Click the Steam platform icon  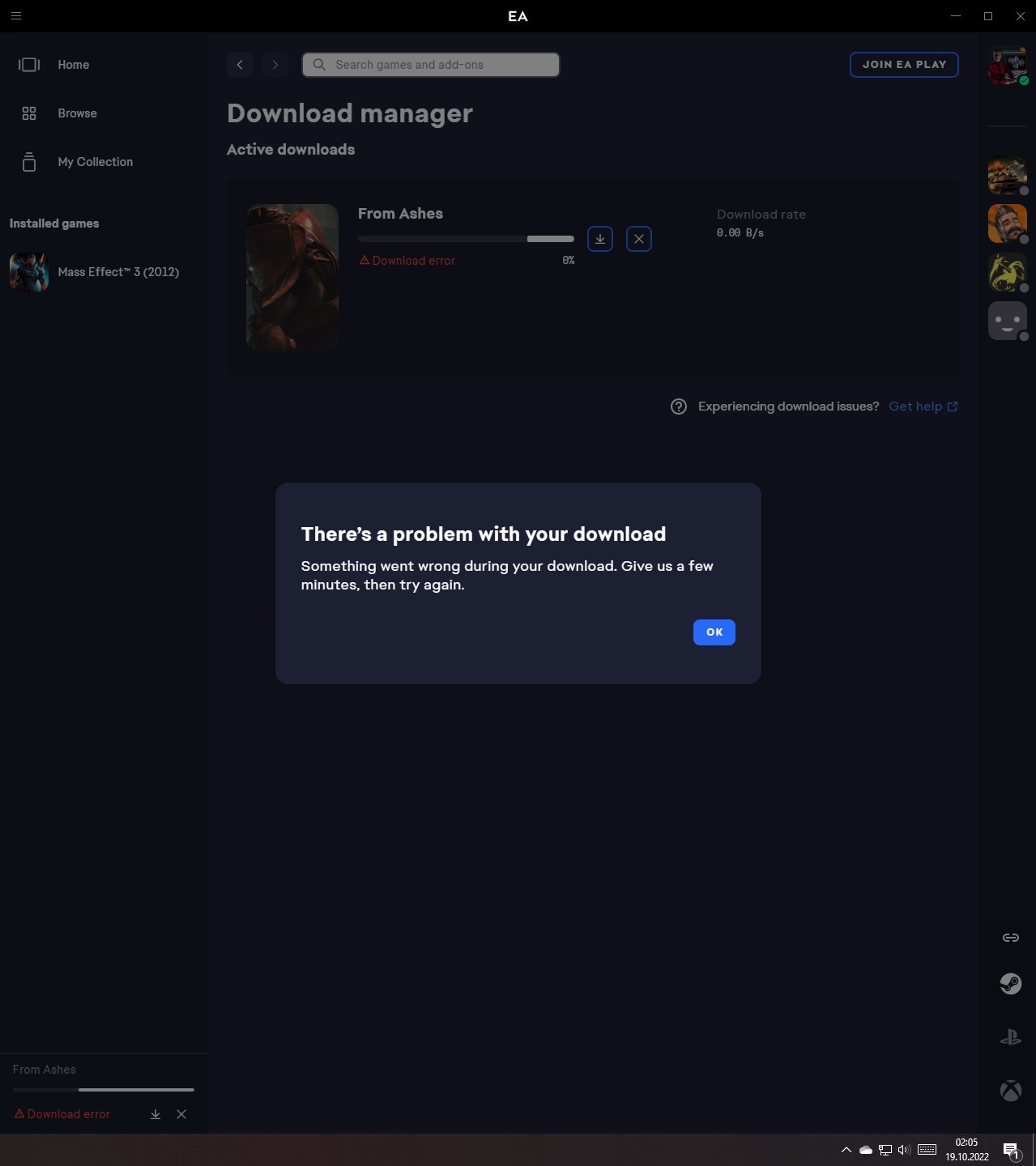[1011, 984]
